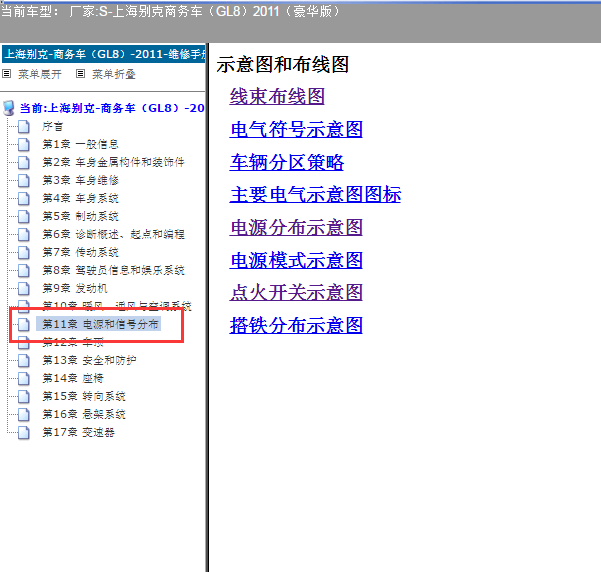Open the 电气符号示意图 link
Screen dimensions: 601x572
296,129
